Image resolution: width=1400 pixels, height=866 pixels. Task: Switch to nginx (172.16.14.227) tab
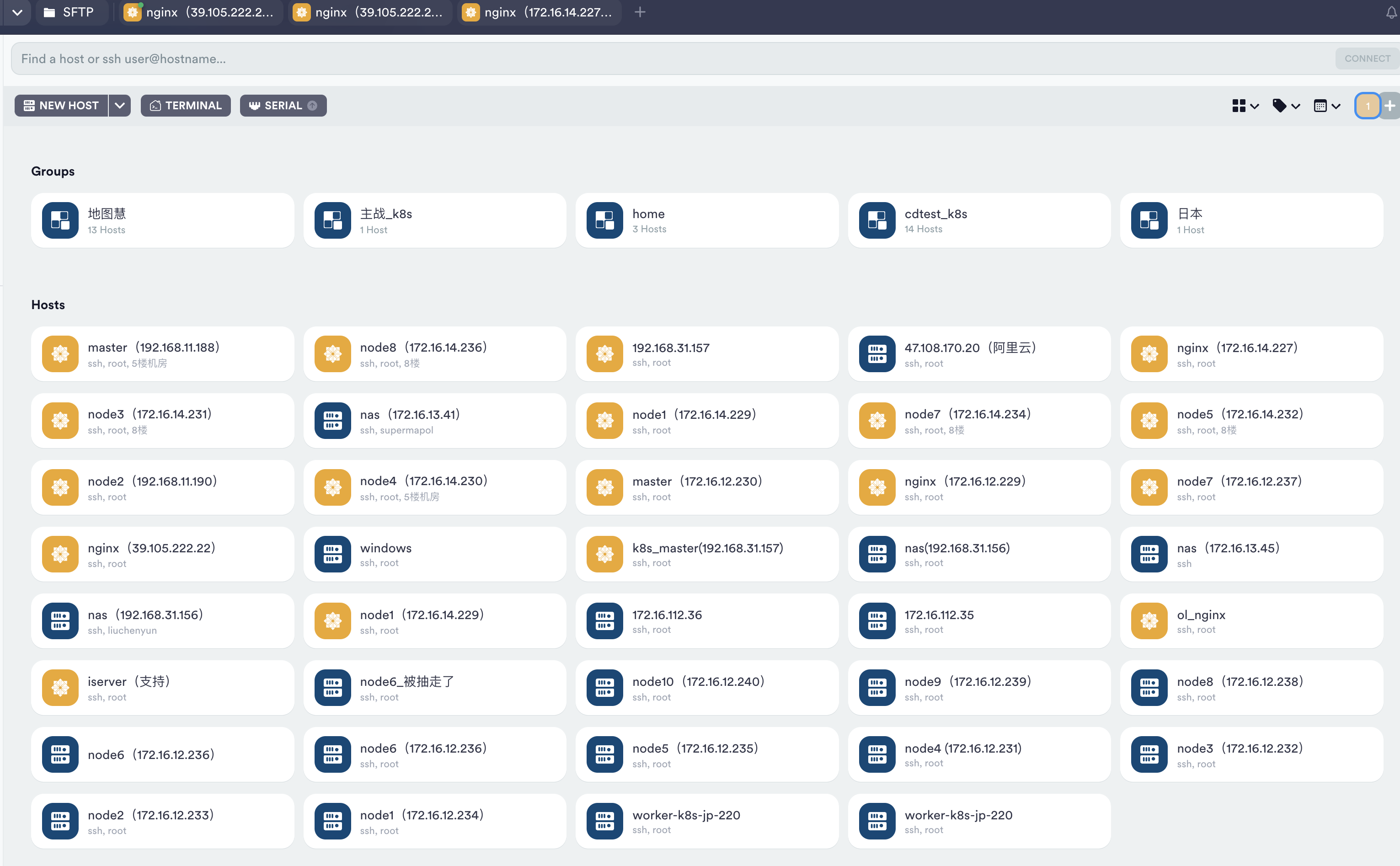tap(540, 12)
